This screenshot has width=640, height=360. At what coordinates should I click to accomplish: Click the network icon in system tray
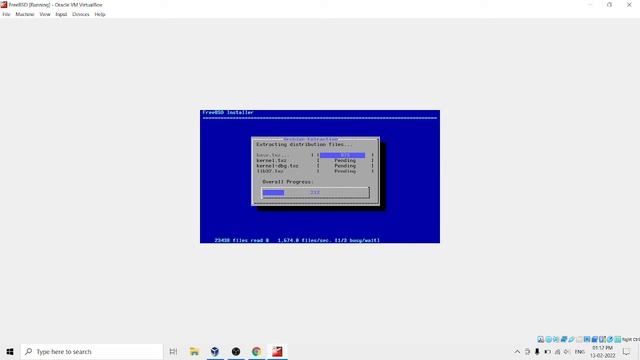tap(557, 351)
